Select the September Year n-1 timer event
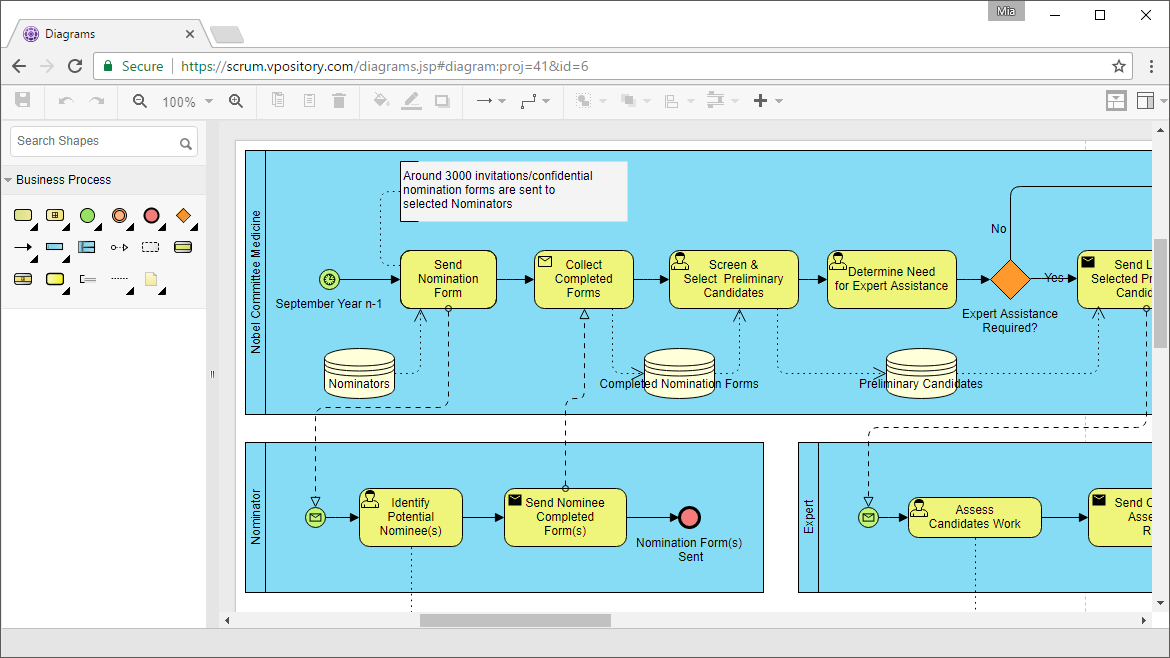 330,279
